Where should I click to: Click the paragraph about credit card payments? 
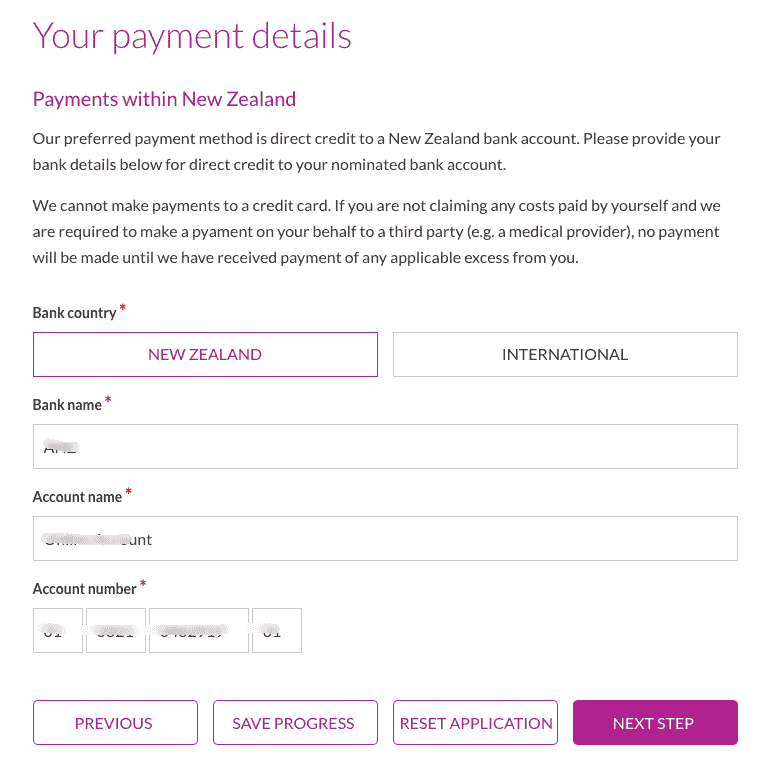click(376, 231)
